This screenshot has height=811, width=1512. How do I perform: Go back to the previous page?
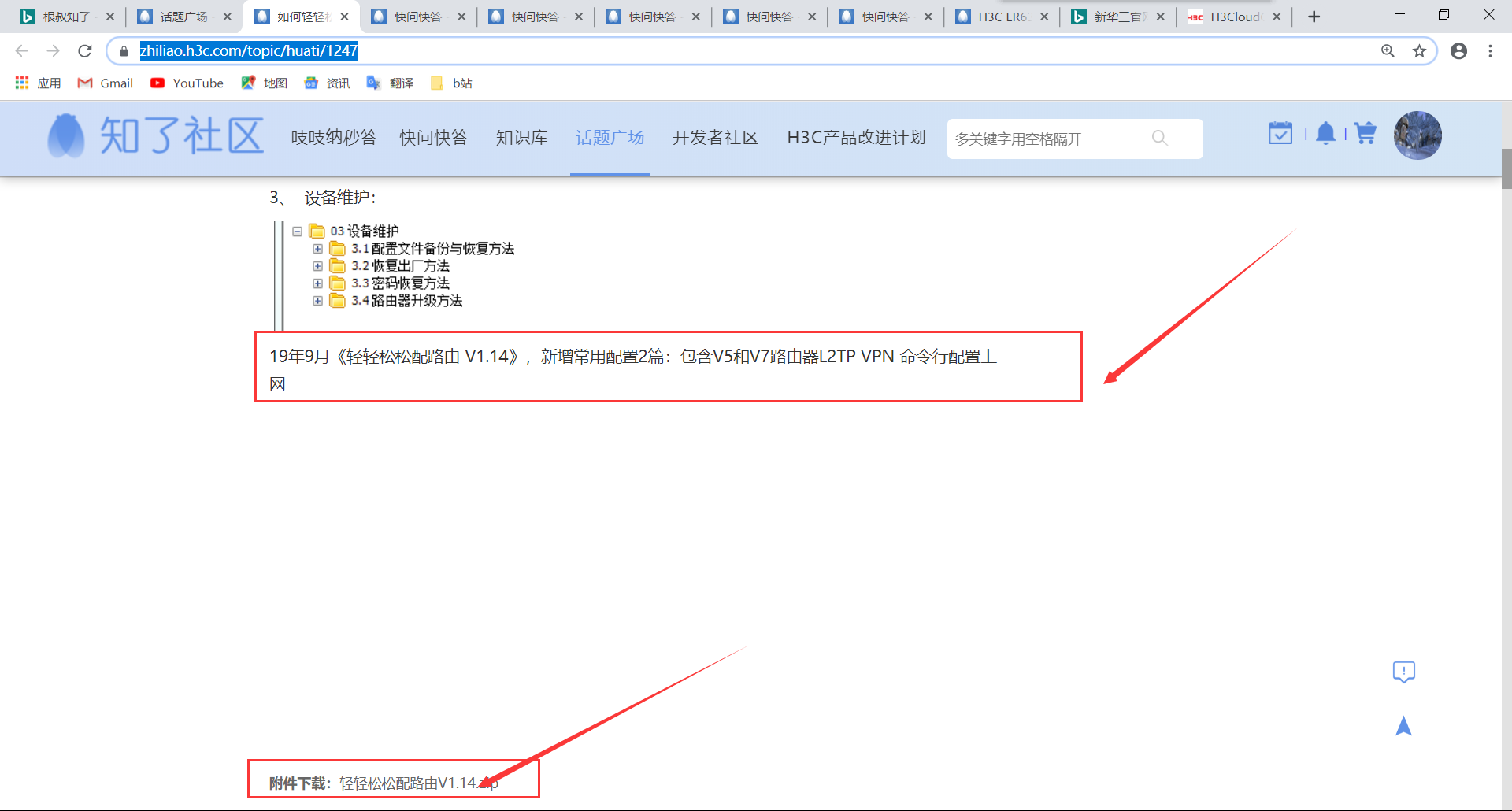21,51
